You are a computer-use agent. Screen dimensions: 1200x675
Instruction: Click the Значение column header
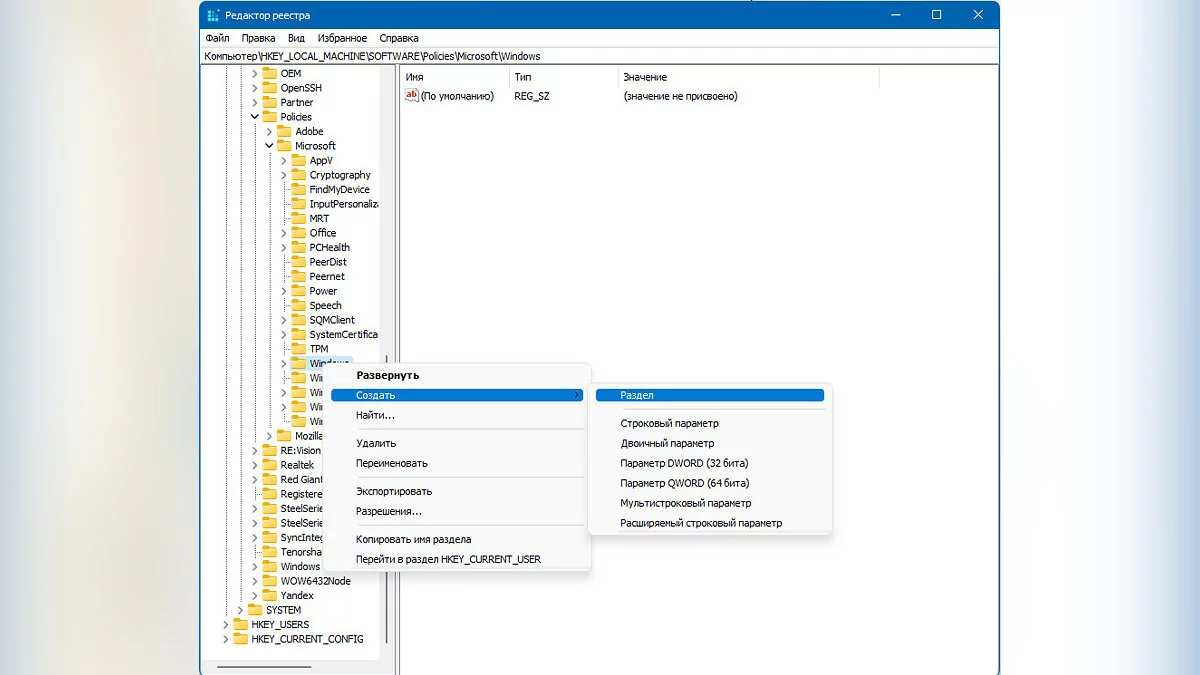(645, 77)
